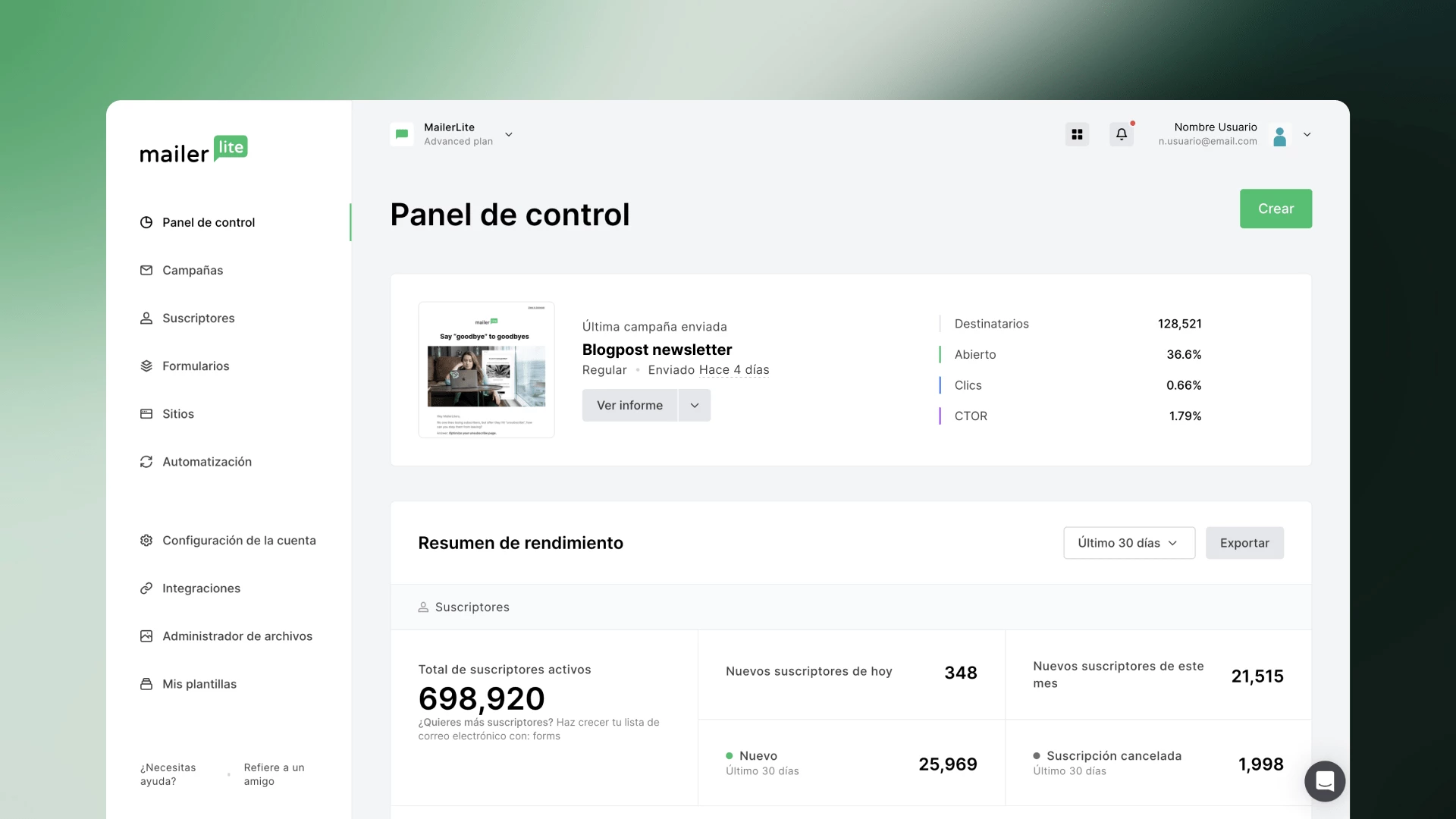Open notifications bell icon
The height and width of the screenshot is (819, 1456).
pos(1121,134)
